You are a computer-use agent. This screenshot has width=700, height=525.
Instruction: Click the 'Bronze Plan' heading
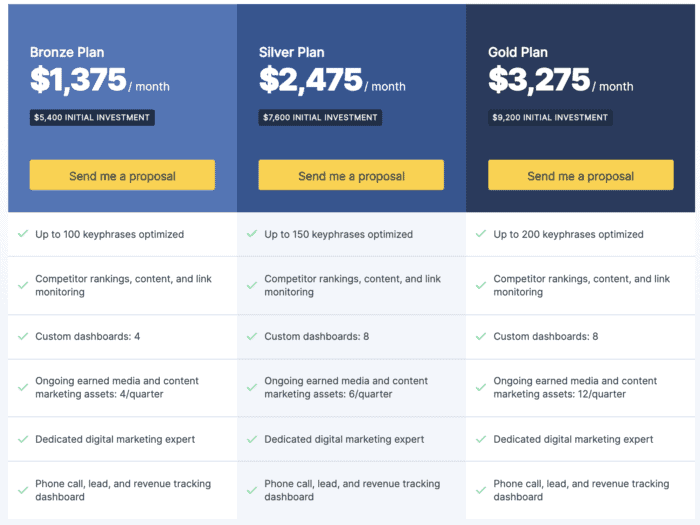pos(67,52)
